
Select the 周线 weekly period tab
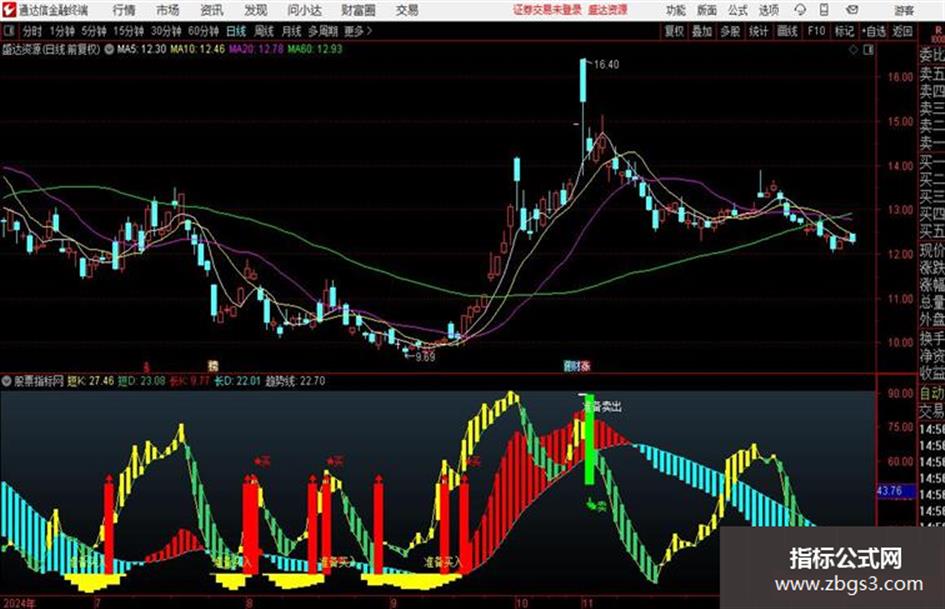point(263,31)
